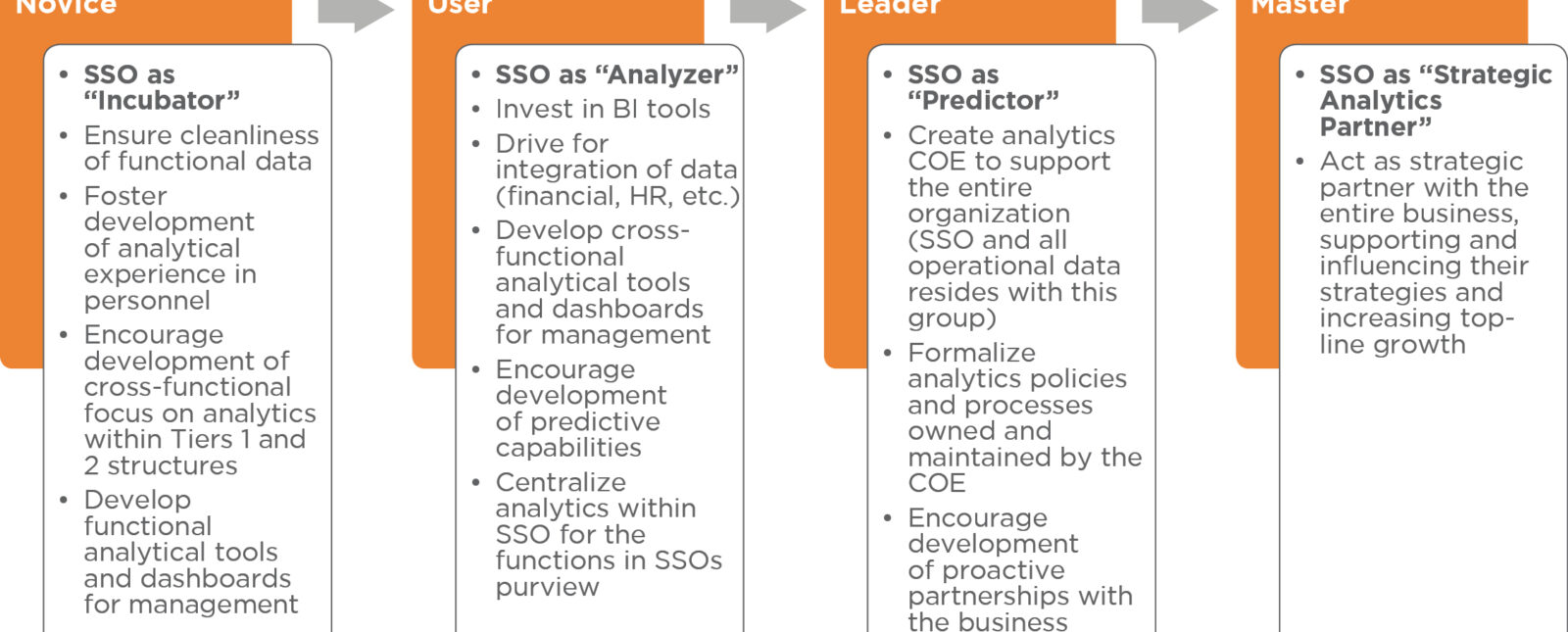The height and width of the screenshot is (632, 1568).
Task: Click "Ensure cleanliness of functional data" bullet
Action: tap(201, 148)
